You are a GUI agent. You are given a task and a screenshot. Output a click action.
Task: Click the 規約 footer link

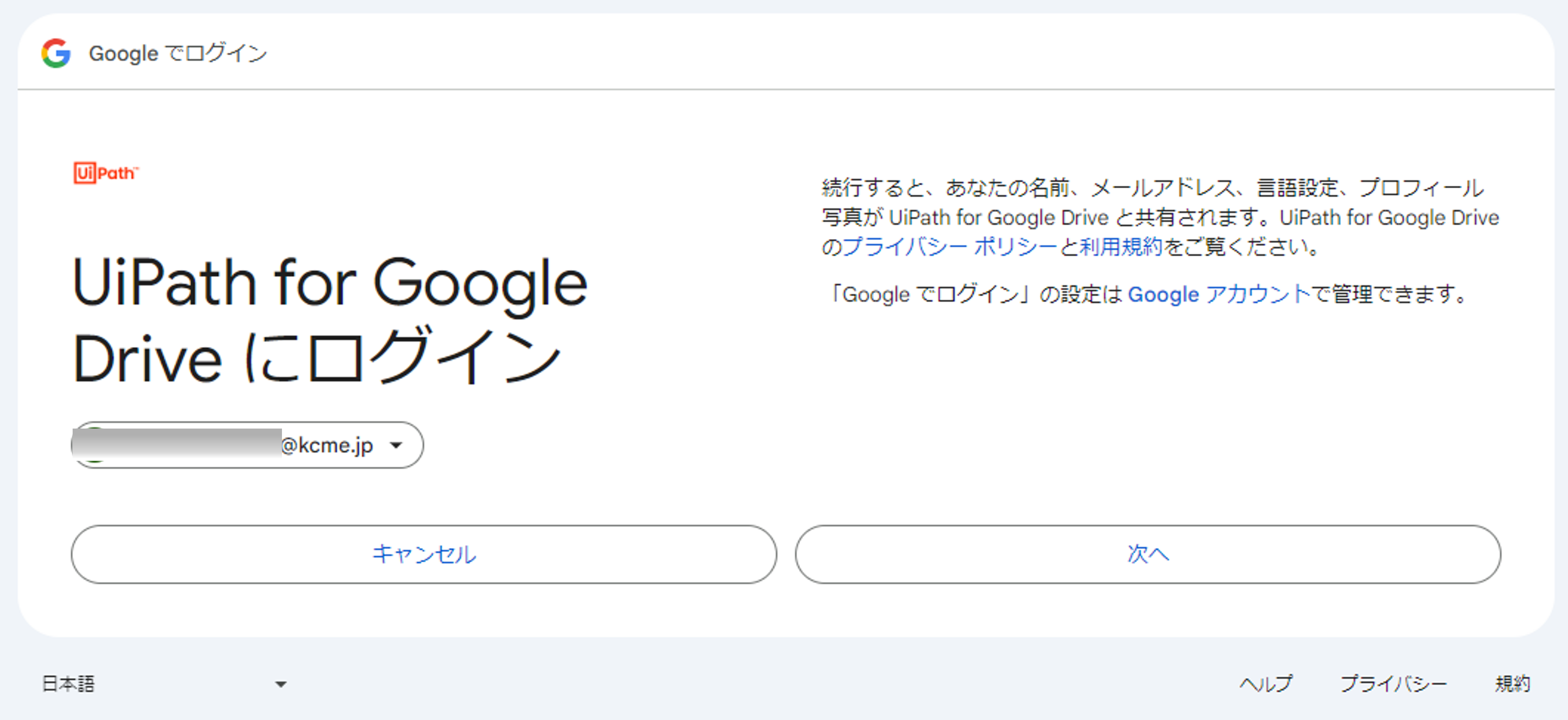point(1513,684)
